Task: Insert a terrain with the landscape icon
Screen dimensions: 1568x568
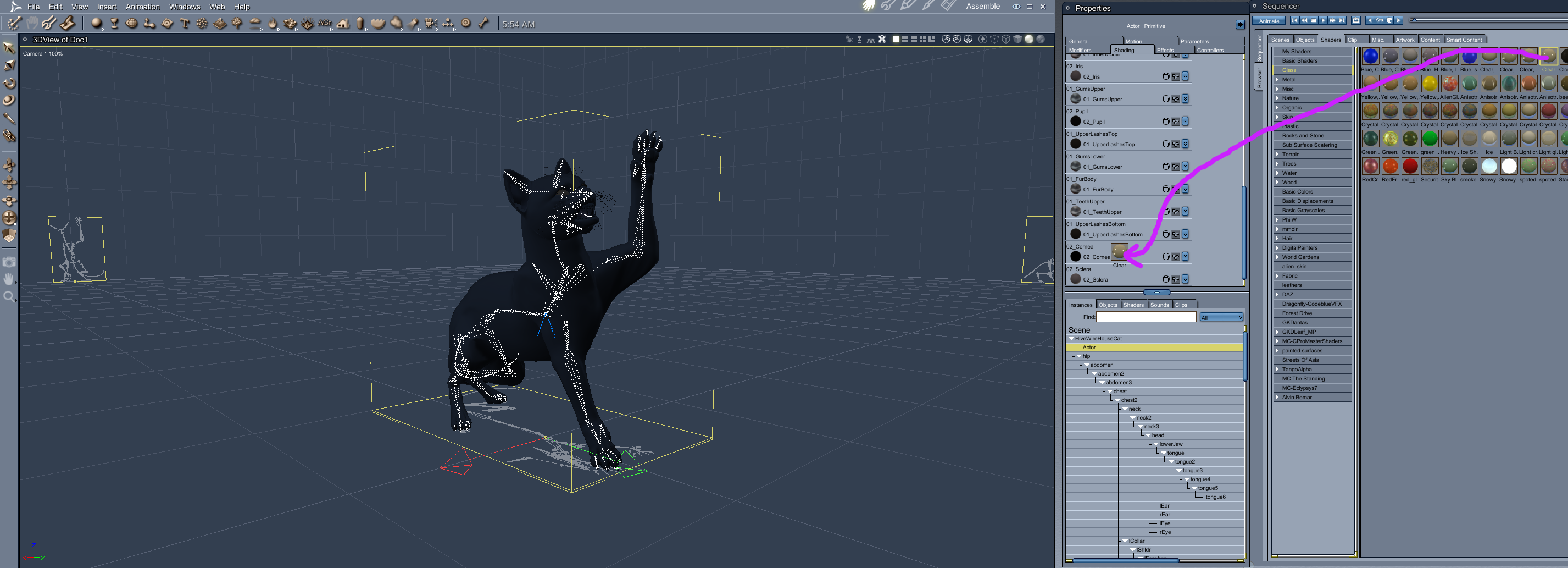Action: tap(220, 24)
